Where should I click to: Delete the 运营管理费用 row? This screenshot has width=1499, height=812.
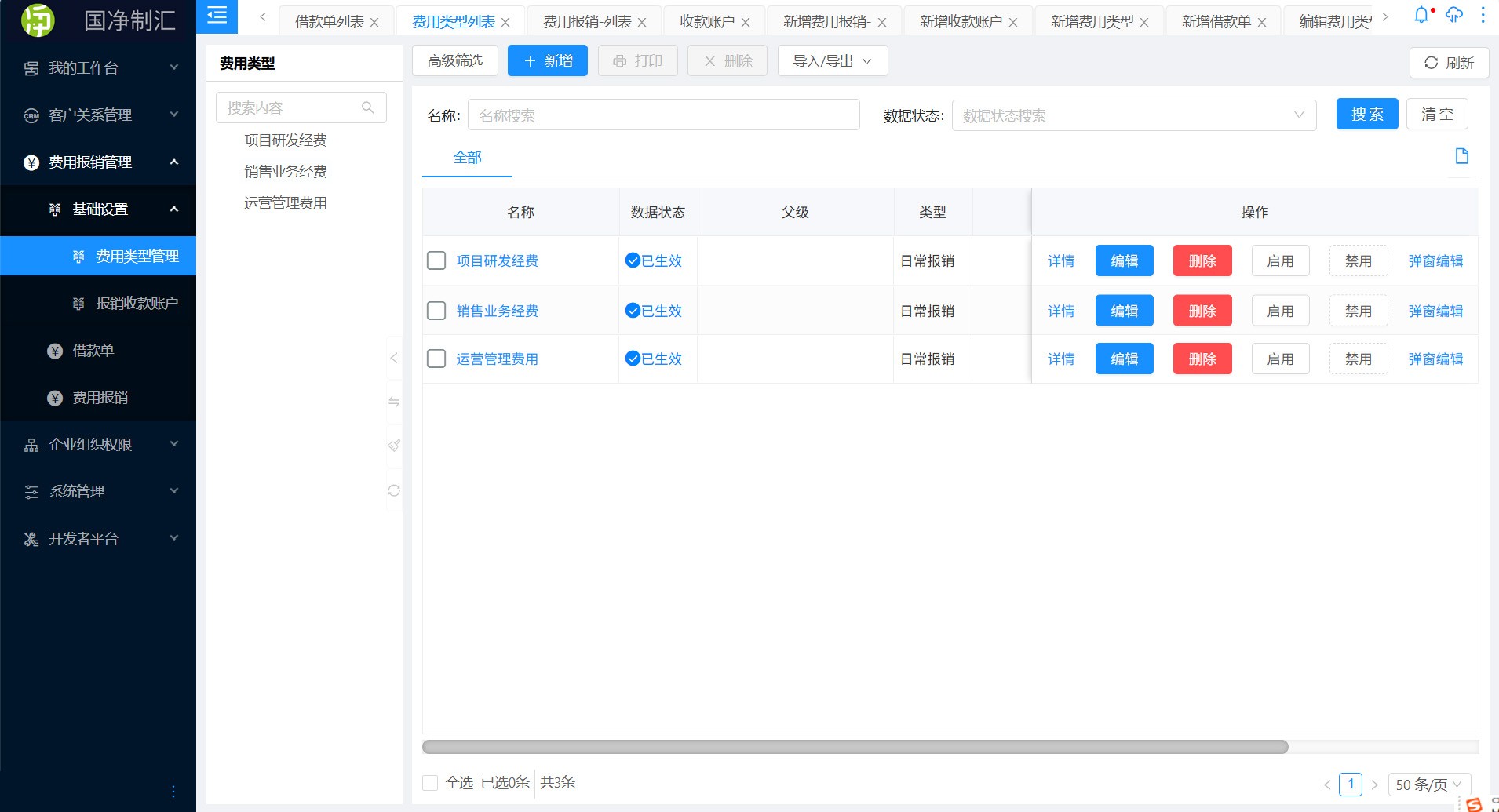pos(1202,359)
